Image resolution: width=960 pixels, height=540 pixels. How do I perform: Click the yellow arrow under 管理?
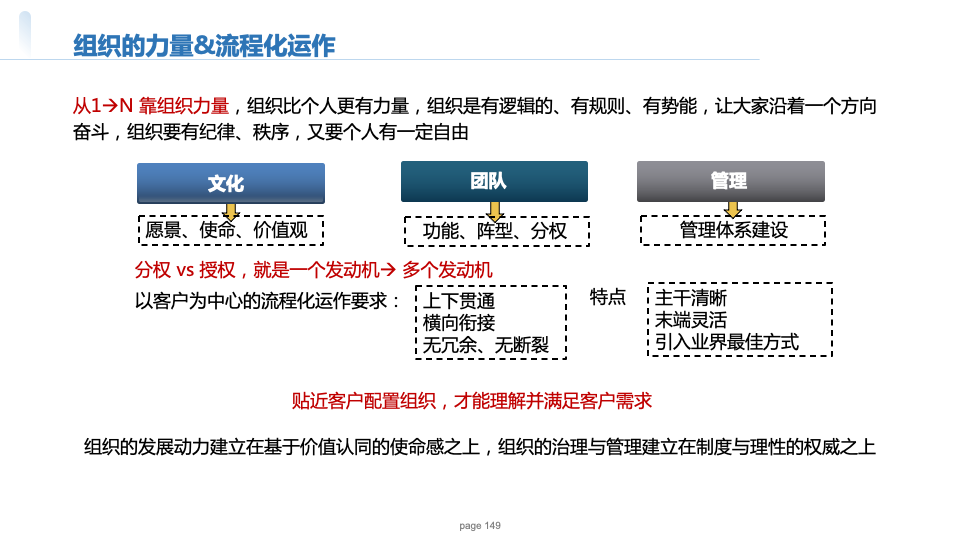coord(732,210)
